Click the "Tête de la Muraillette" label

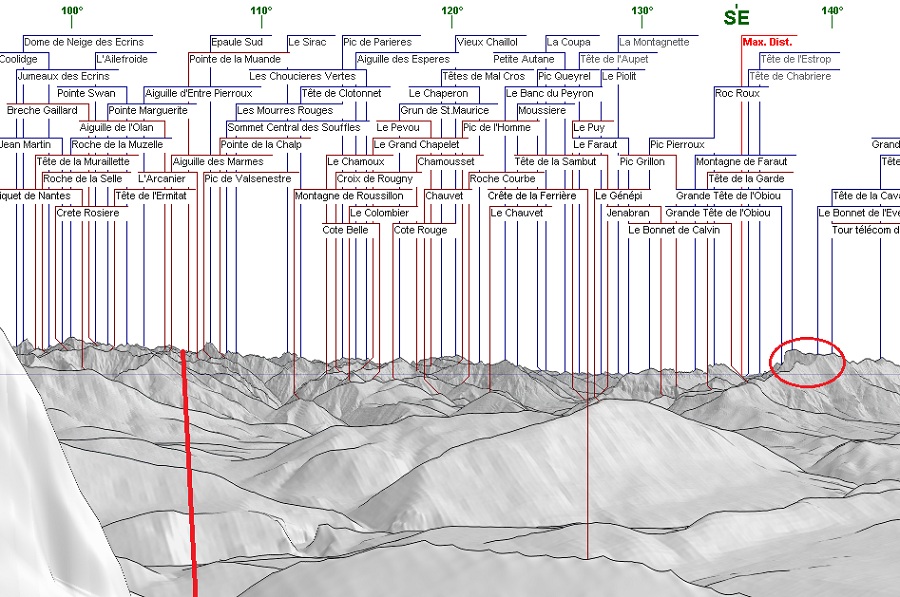(x=83, y=162)
